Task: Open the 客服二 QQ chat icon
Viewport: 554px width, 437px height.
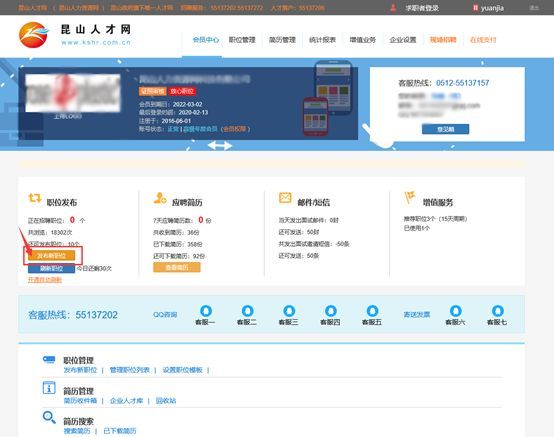Action: click(247, 311)
